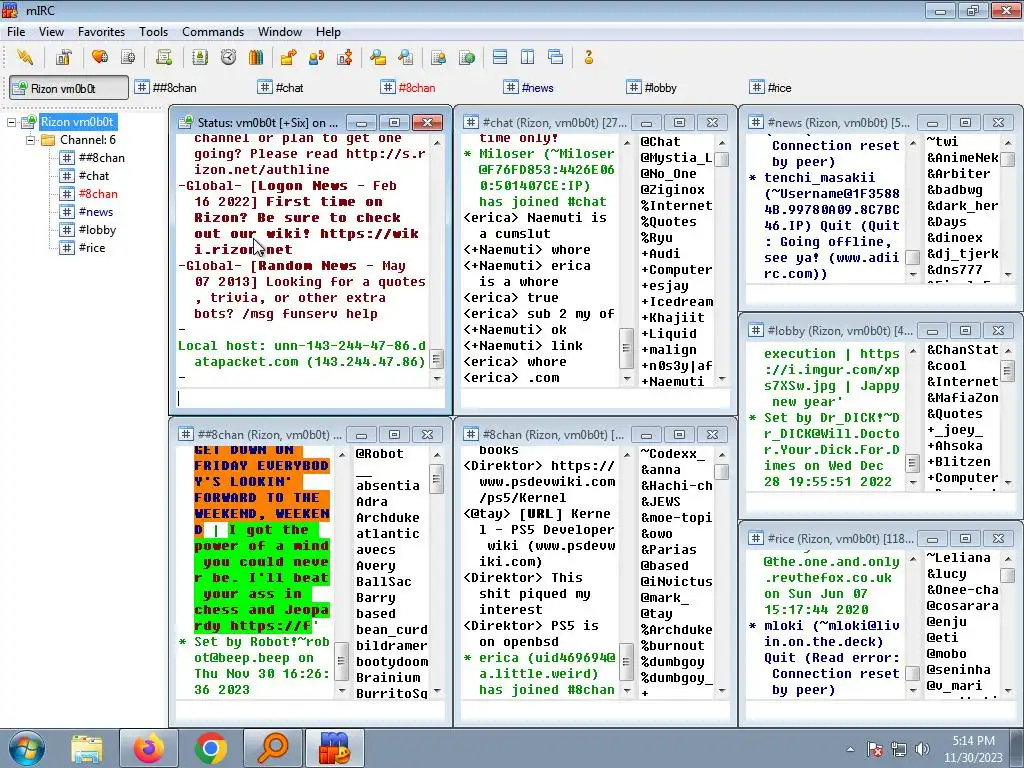Select red #8chan in the treebar
This screenshot has width=1024, height=768.
[98, 194]
